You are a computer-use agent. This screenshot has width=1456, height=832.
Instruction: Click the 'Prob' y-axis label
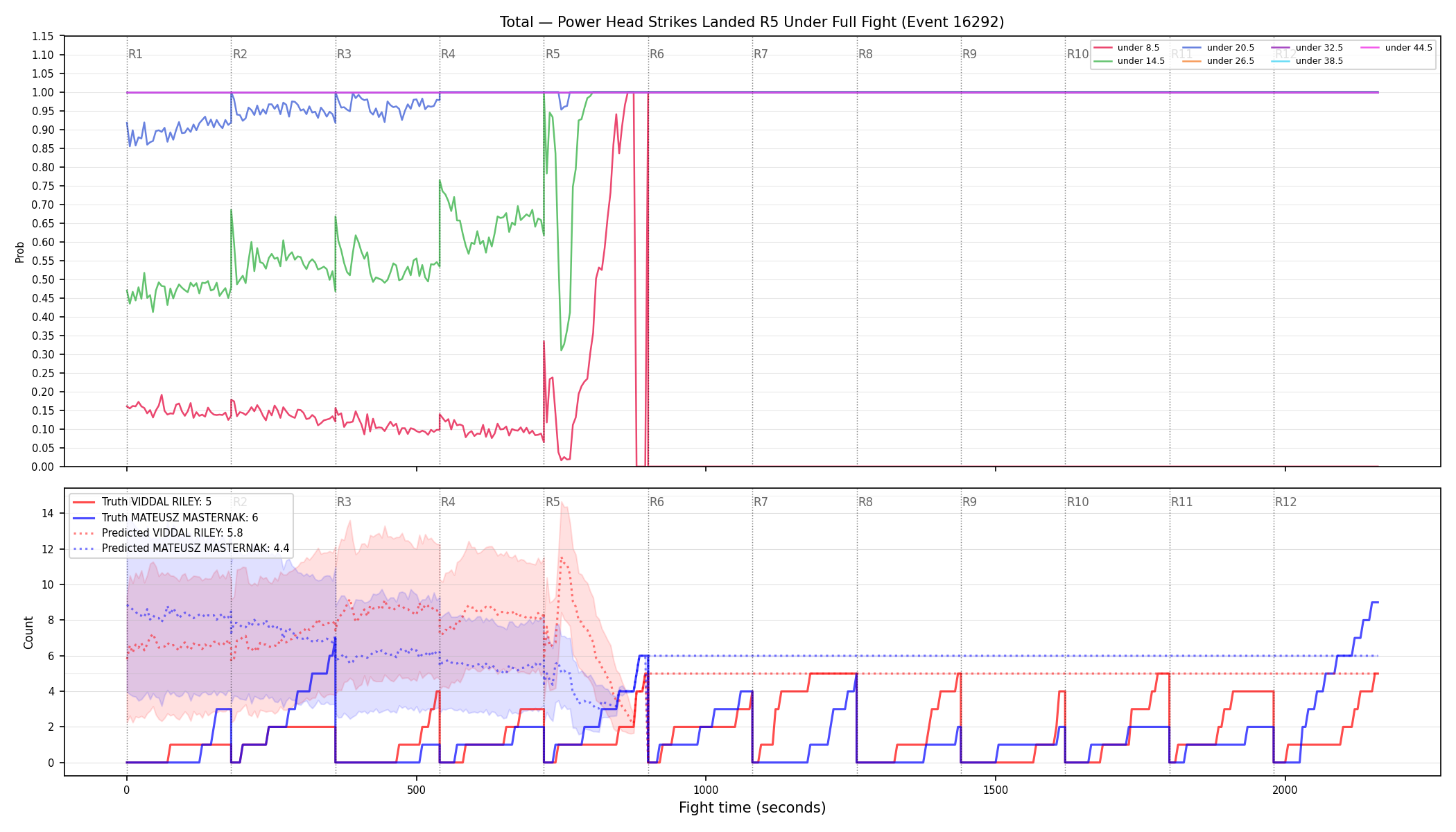[20, 252]
